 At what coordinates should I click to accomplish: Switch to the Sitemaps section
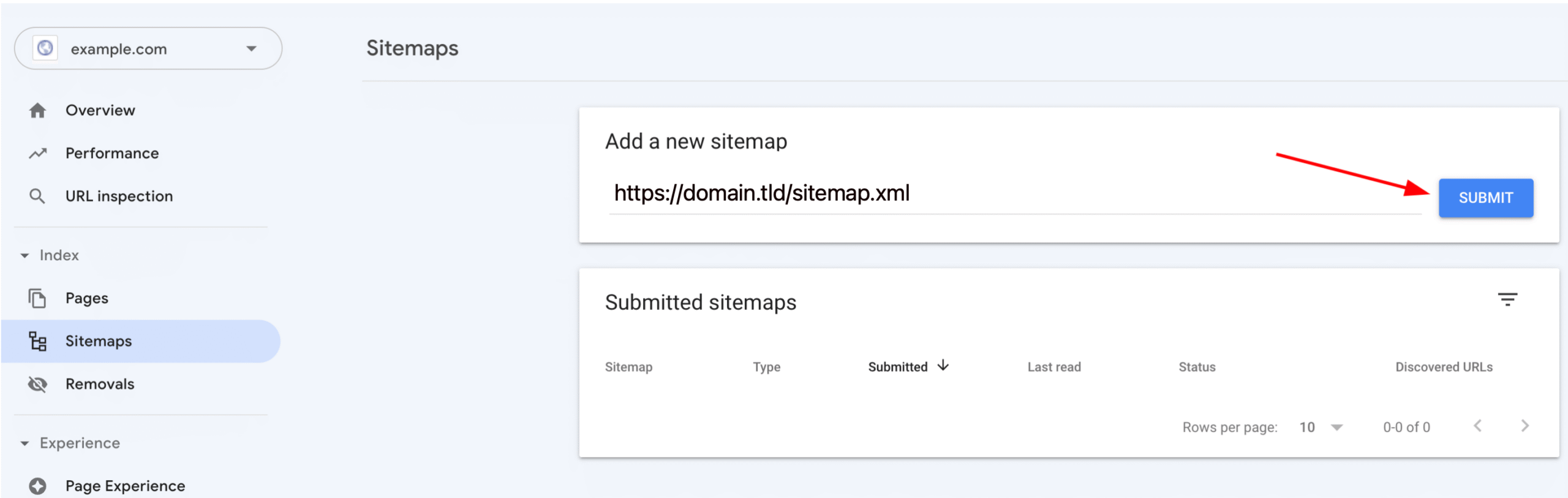98,341
